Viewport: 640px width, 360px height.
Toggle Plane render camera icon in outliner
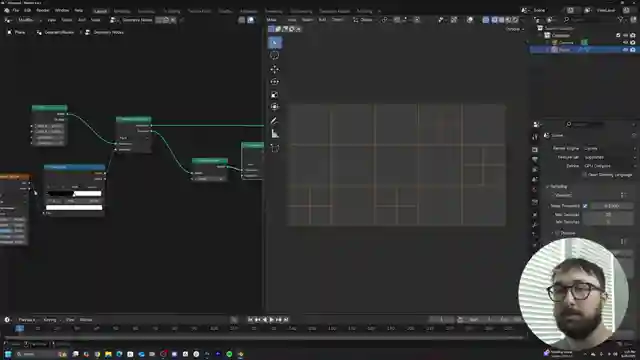[633, 50]
